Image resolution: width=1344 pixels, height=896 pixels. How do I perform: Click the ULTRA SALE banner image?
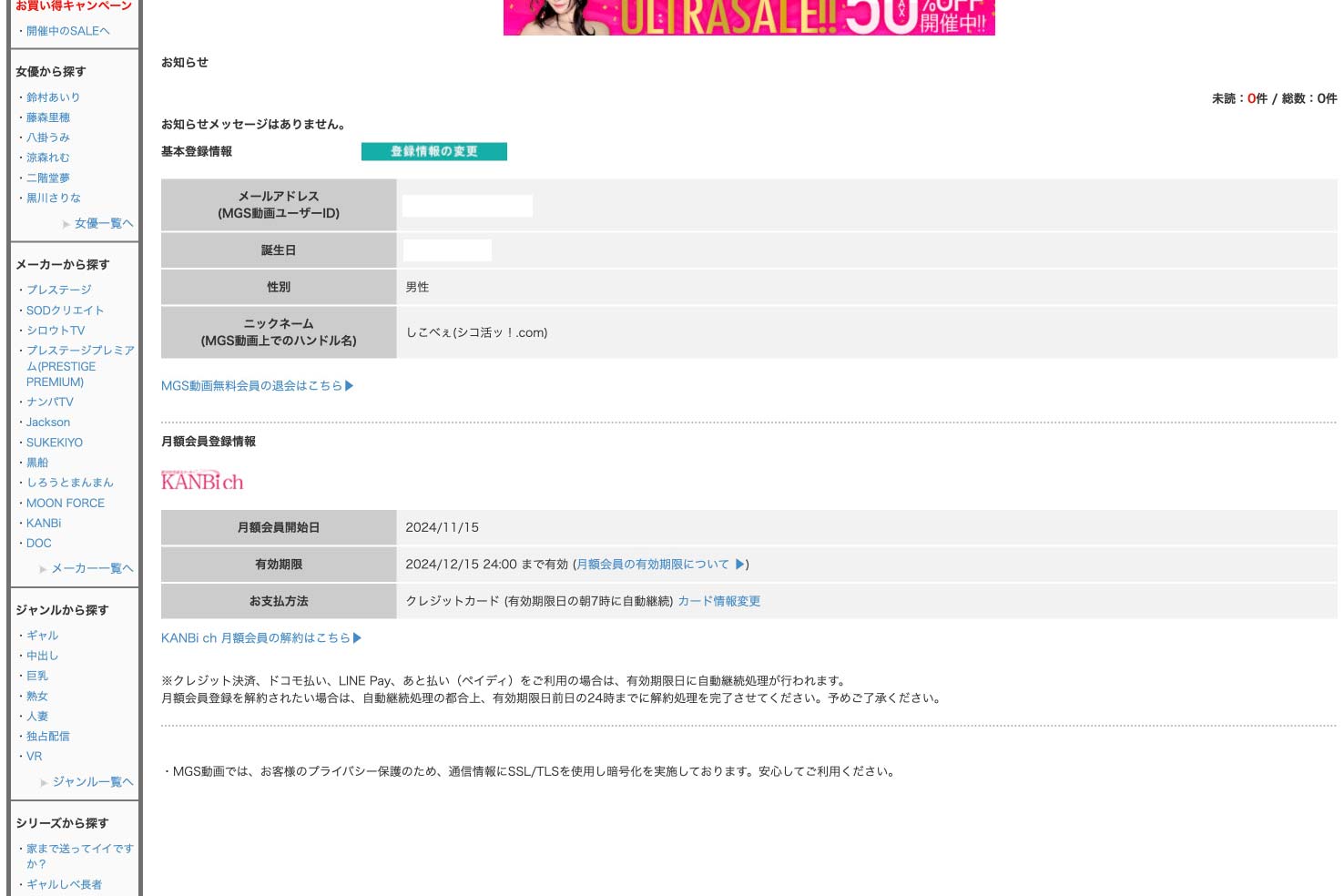(748, 17)
